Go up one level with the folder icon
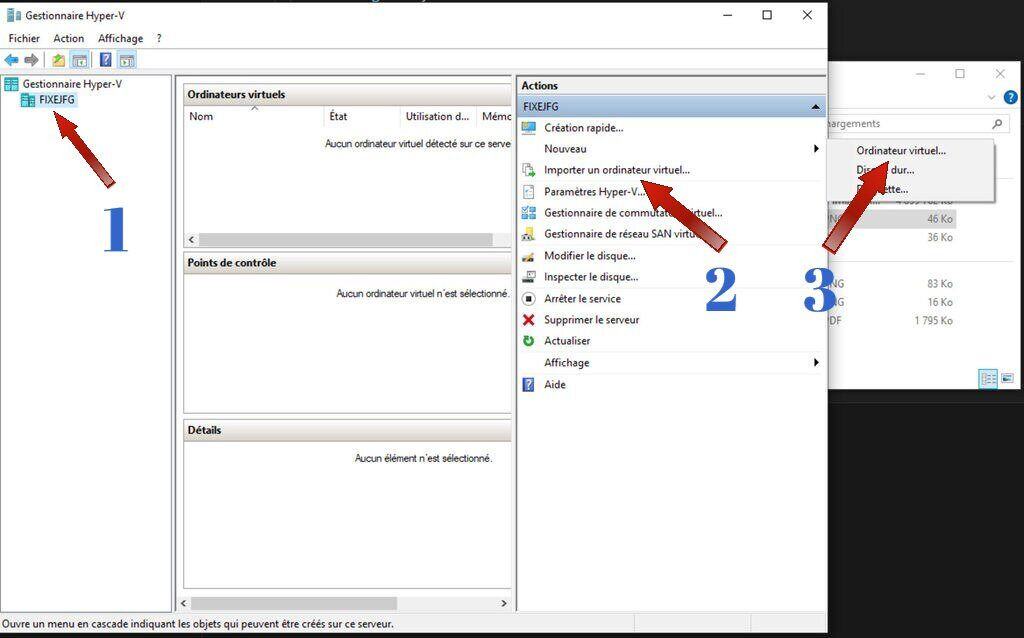The height and width of the screenshot is (638, 1024). [59, 61]
